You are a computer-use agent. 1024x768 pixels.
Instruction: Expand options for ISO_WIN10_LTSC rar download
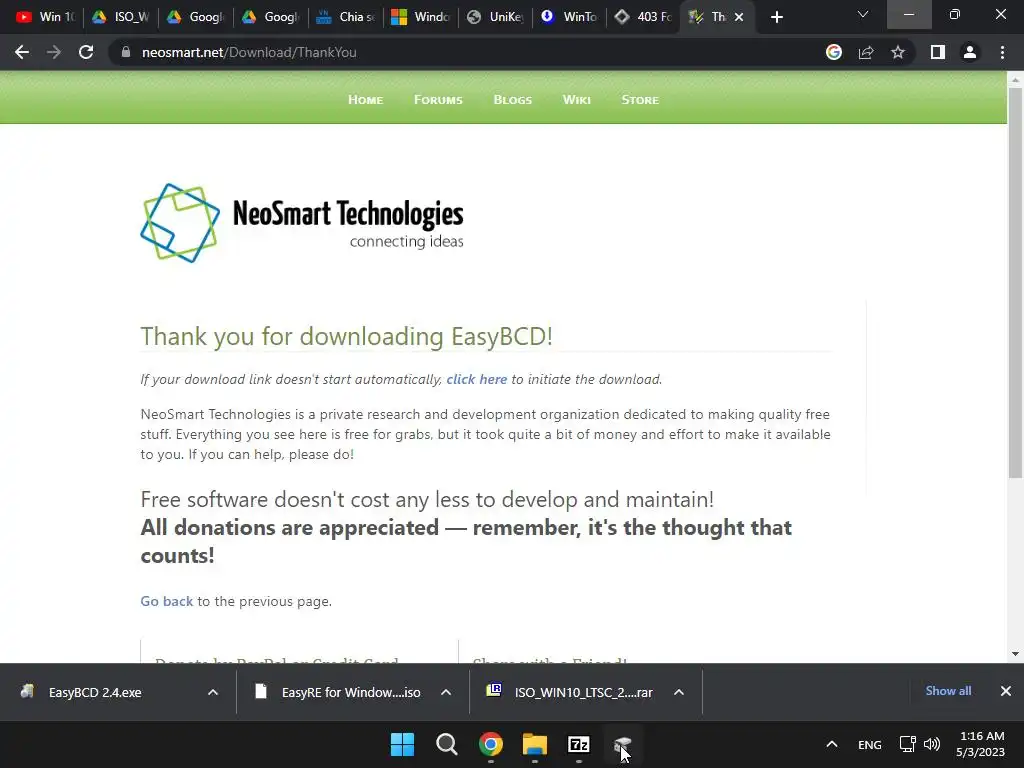click(x=679, y=692)
